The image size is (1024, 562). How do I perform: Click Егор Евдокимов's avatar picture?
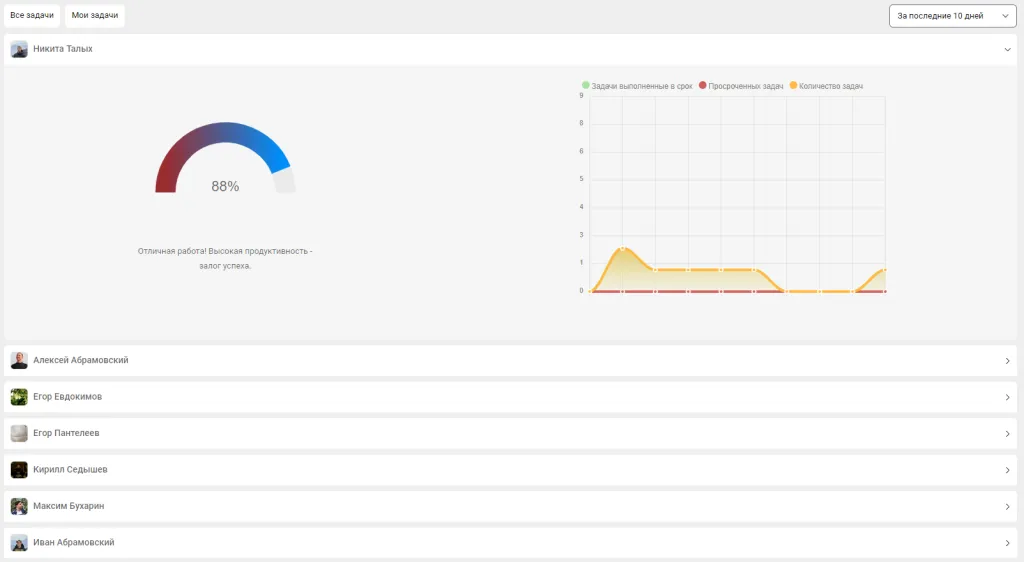tap(19, 397)
